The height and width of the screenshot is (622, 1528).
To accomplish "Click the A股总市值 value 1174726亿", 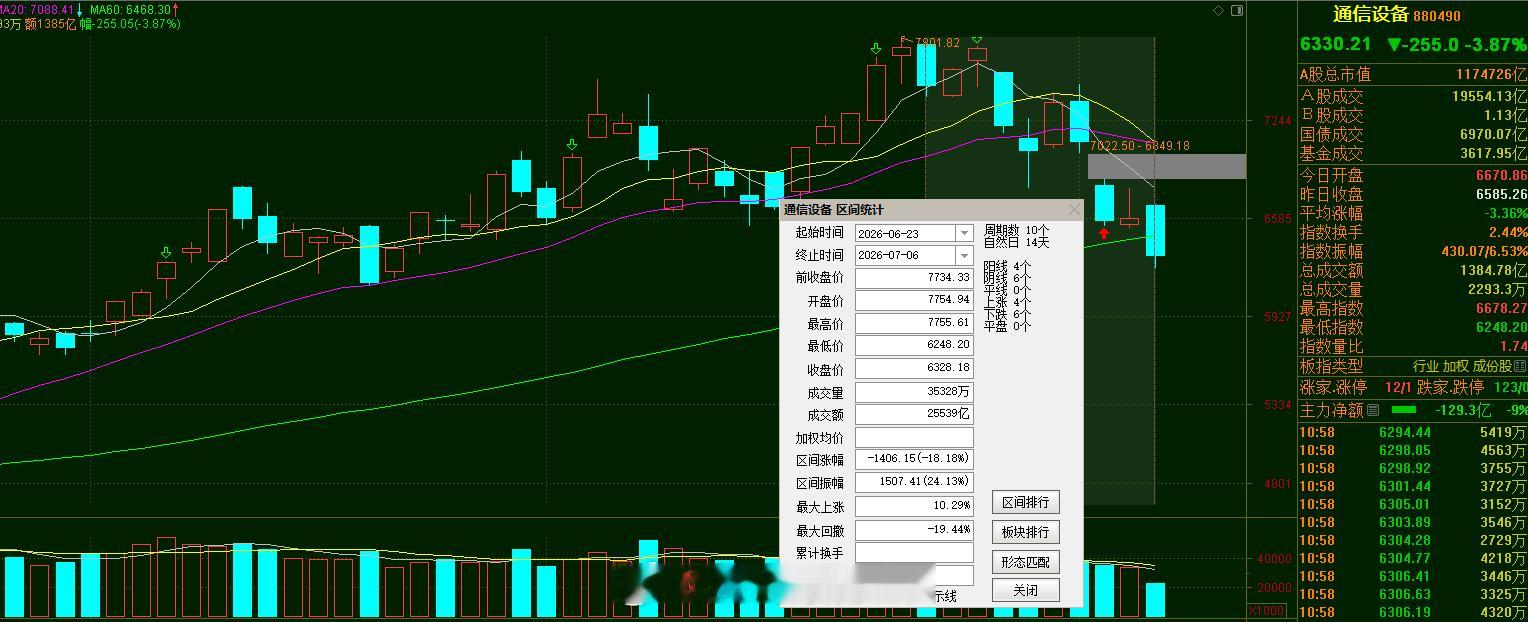I will tap(1491, 75).
